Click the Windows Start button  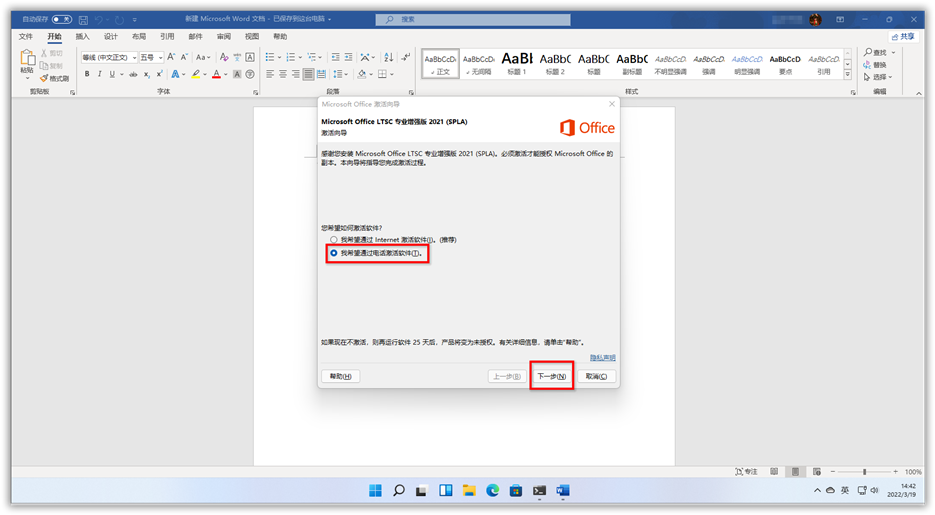coord(375,491)
